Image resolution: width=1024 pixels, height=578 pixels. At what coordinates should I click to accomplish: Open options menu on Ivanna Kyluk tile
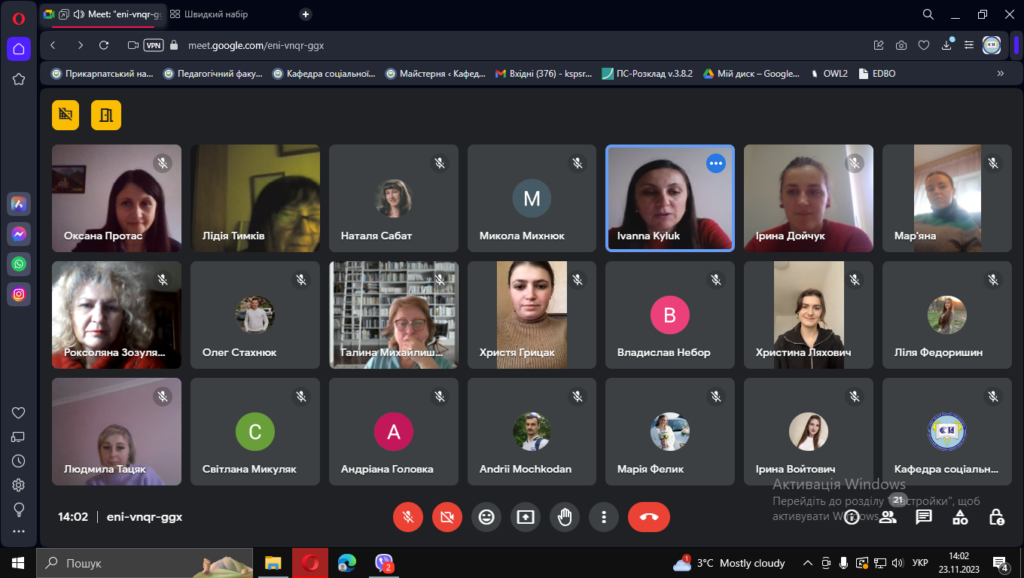[x=716, y=163]
